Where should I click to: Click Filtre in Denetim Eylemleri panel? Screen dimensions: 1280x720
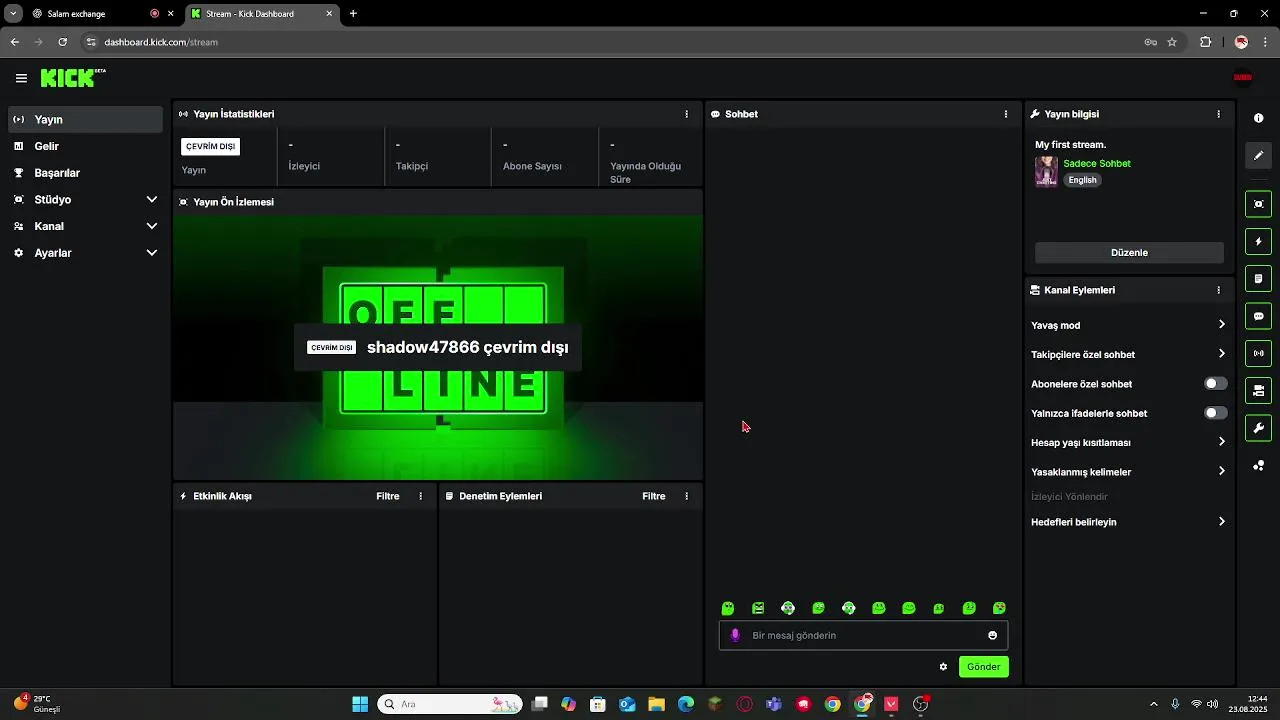click(654, 496)
